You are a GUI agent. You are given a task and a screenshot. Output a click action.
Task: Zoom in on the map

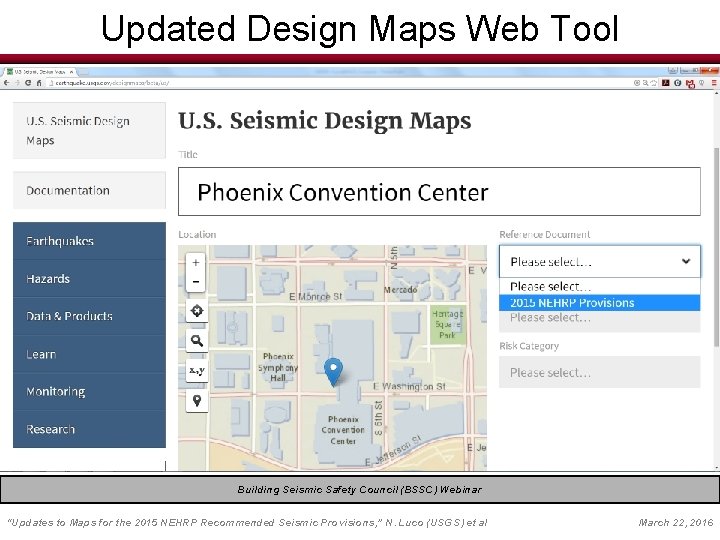coord(196,263)
